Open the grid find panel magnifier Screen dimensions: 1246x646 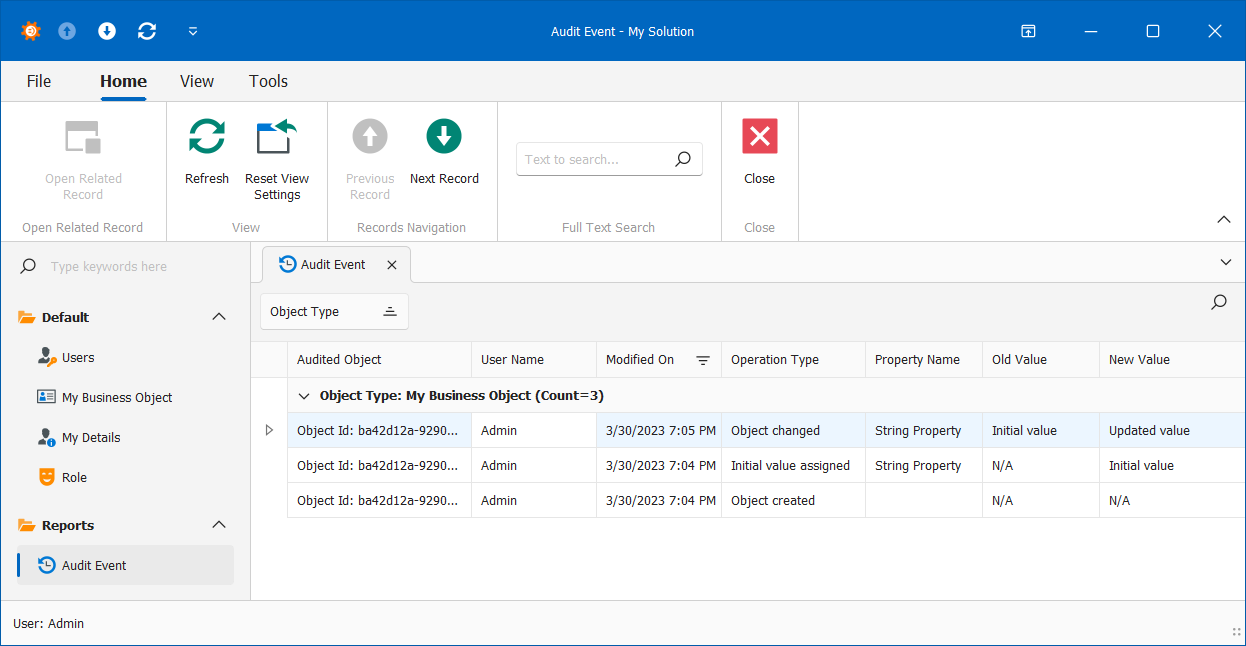coord(1219,302)
